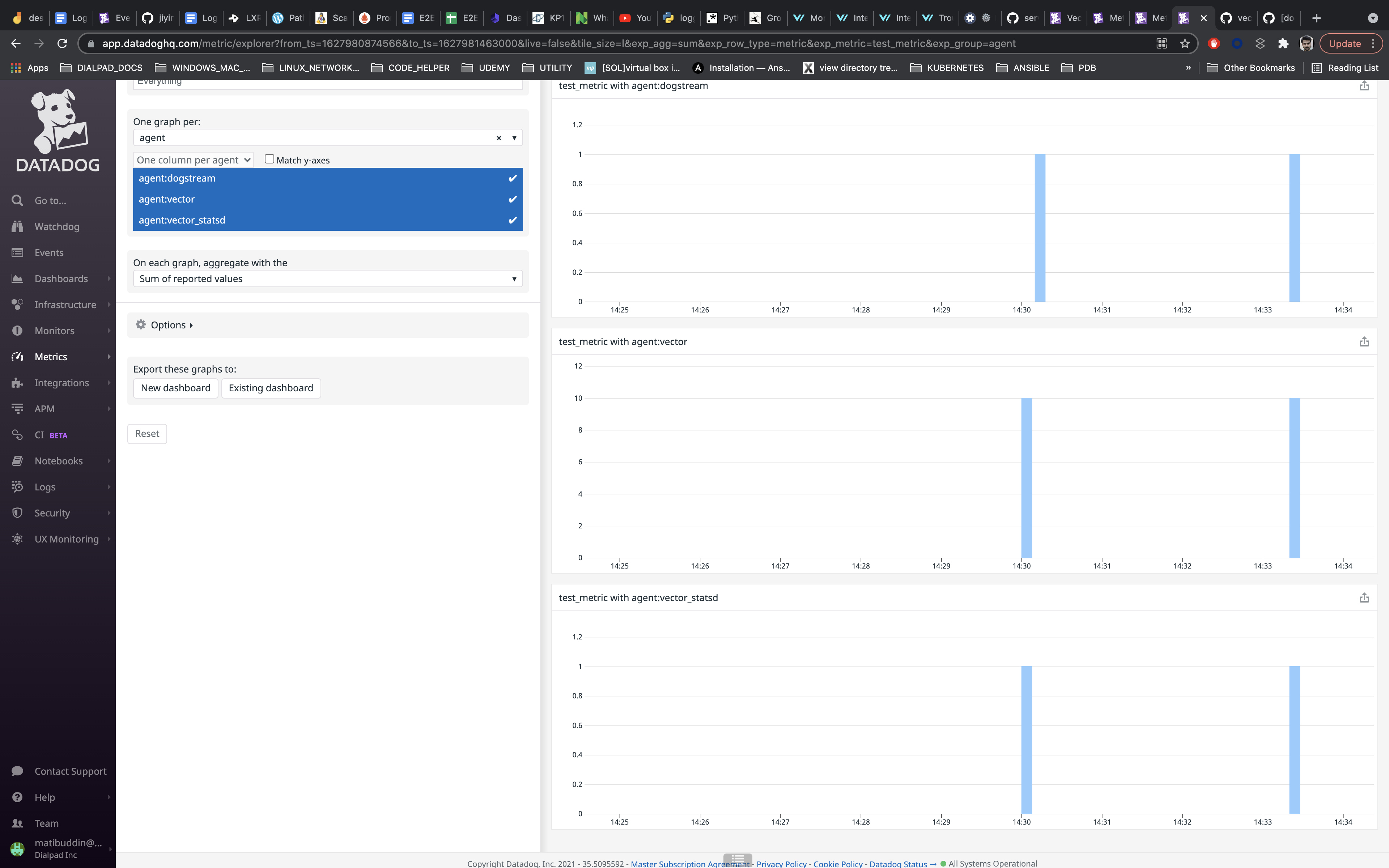Click the share icon on dogstream graph
This screenshot has height=868, width=1389.
pyautogui.click(x=1364, y=86)
